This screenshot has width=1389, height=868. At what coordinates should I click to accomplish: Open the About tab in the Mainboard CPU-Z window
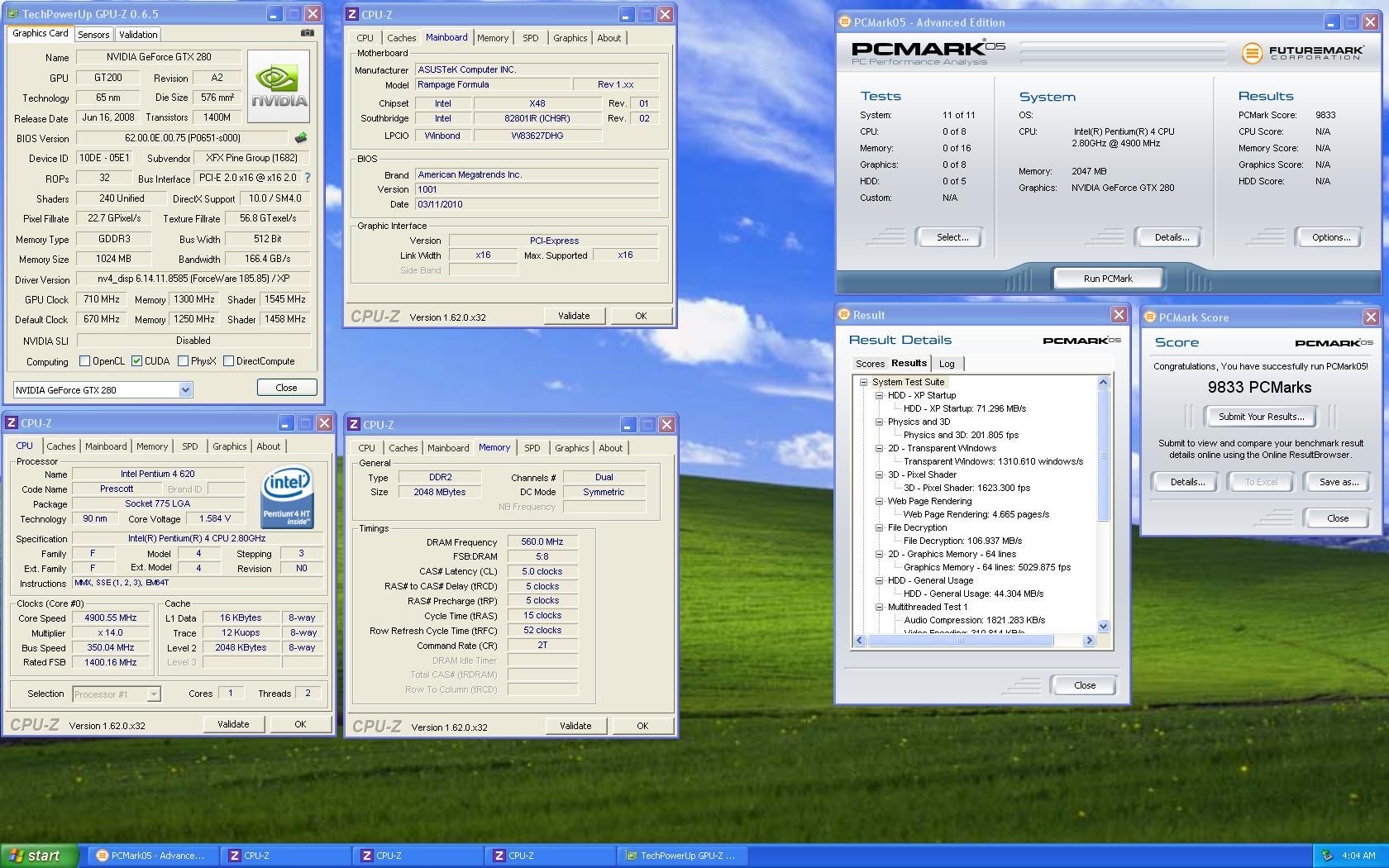click(x=609, y=38)
